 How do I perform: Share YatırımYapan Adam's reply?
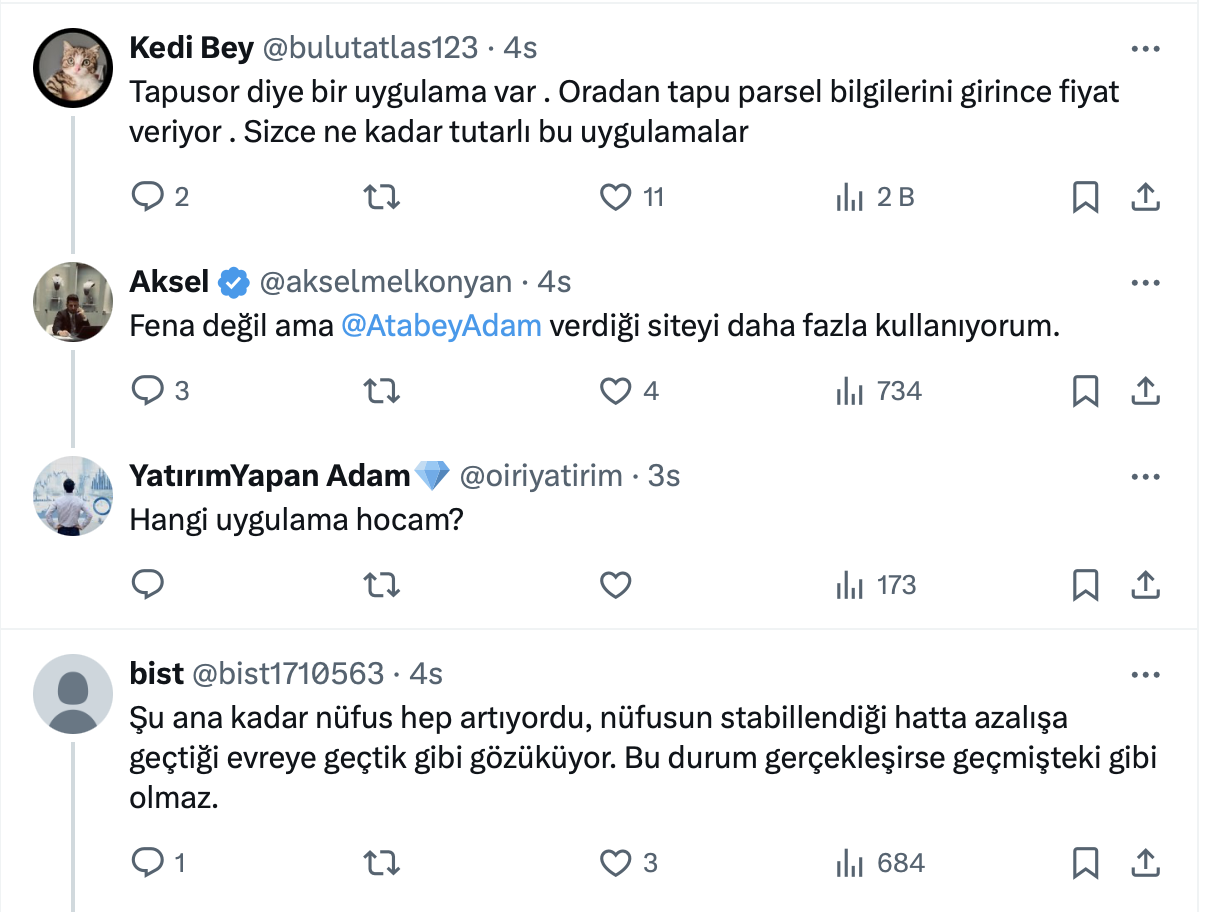(x=1144, y=585)
